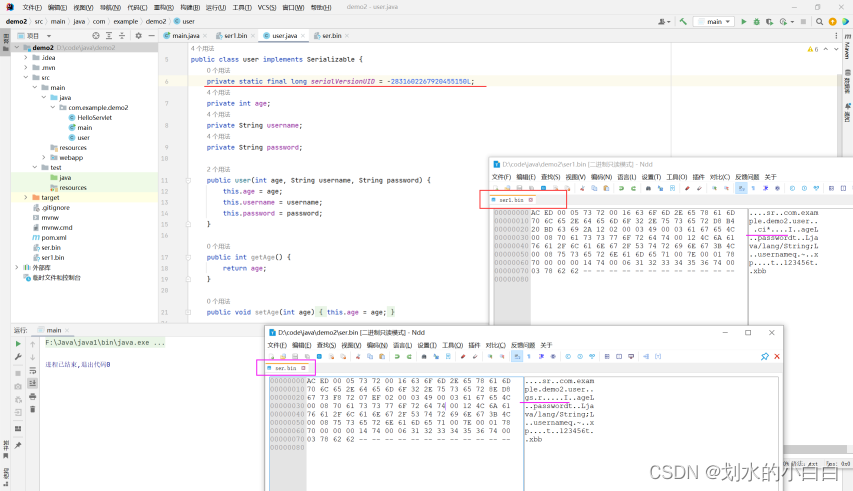Click the Build project hammer icon
This screenshot has width=853, height=491.
click(683, 22)
